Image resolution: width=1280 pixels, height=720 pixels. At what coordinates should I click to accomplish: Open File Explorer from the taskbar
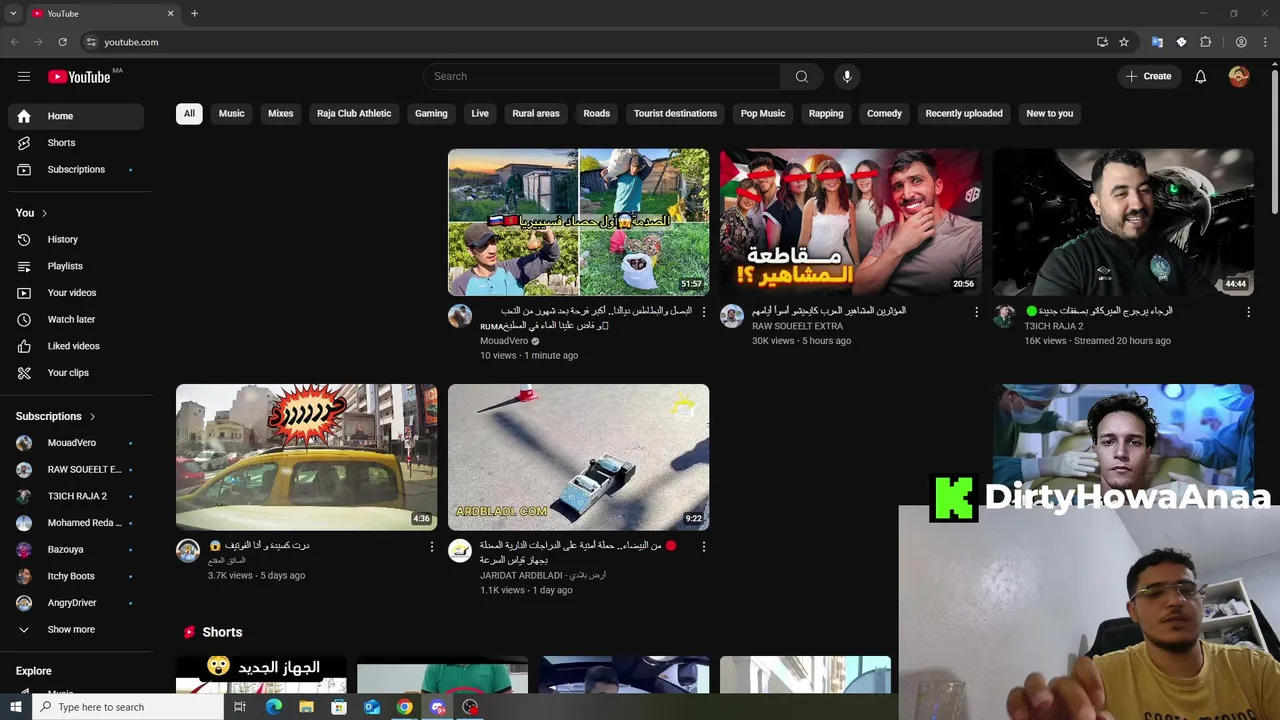306,707
